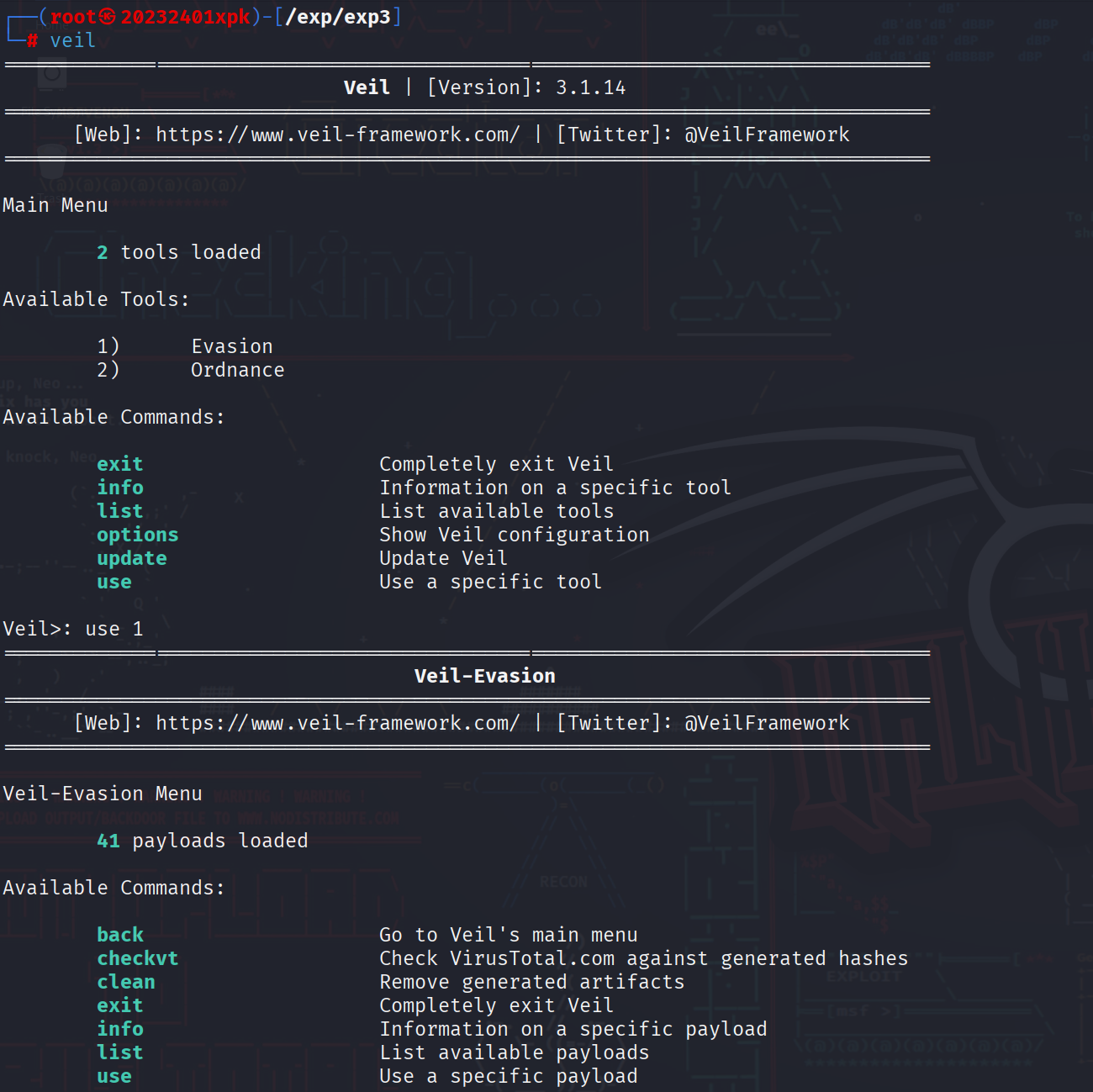1093x1092 pixels.
Task: Click the 'Available Commands:' heading in the Veil-Evasion menu
Action: pyautogui.click(x=114, y=888)
